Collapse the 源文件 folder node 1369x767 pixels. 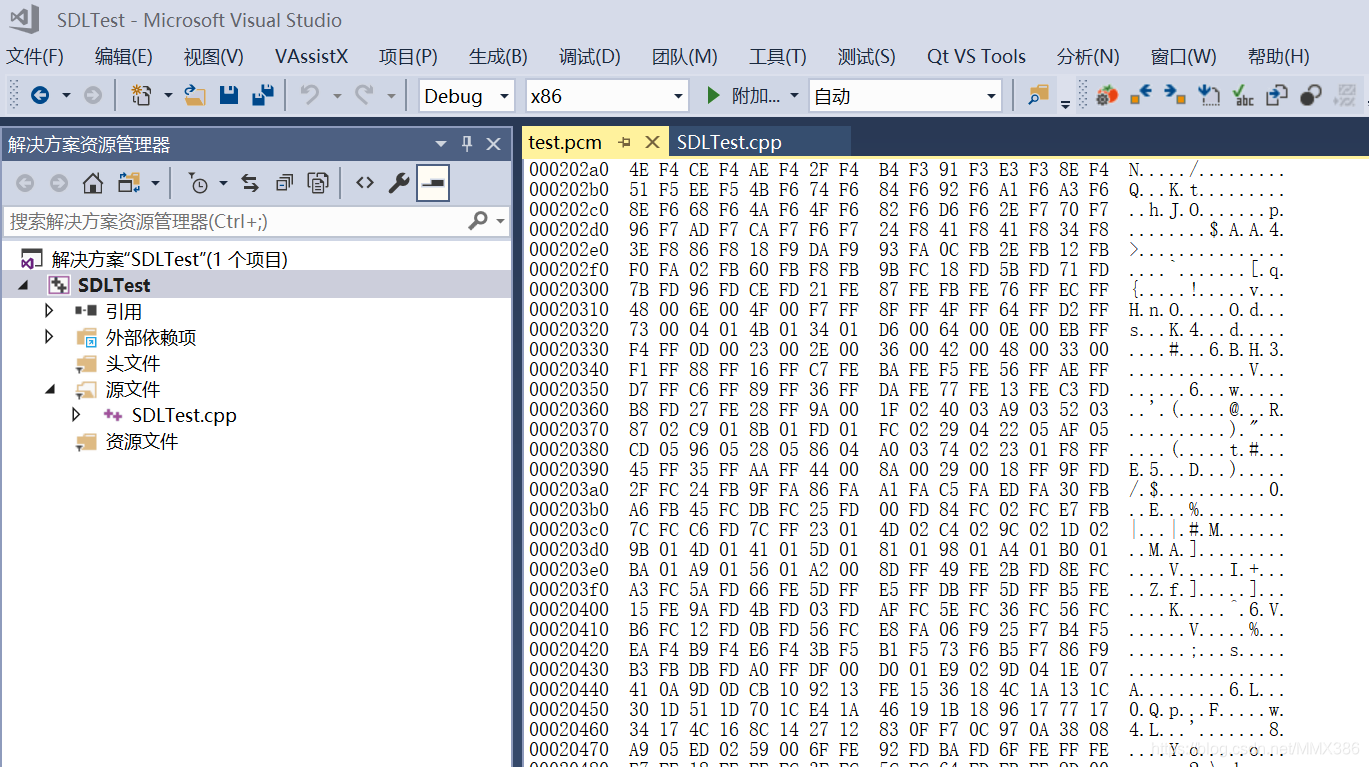(x=49, y=389)
